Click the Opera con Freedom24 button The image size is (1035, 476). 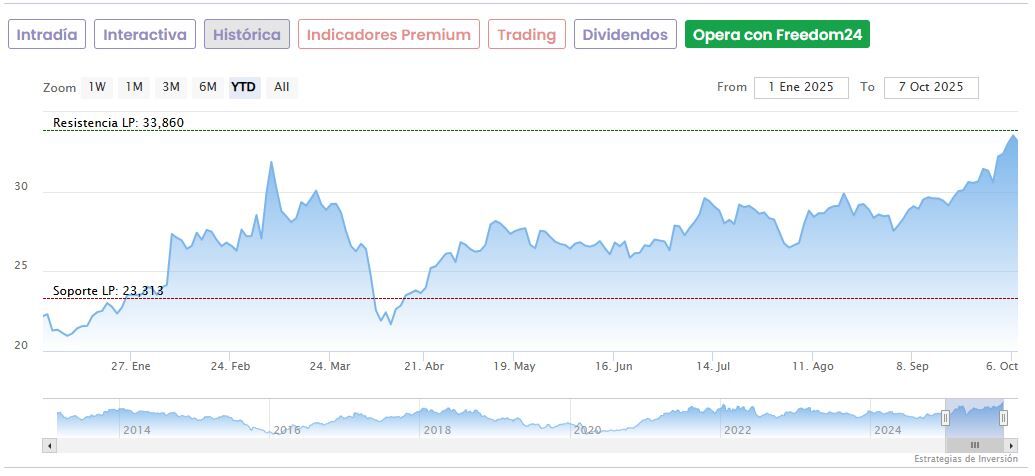coord(777,35)
